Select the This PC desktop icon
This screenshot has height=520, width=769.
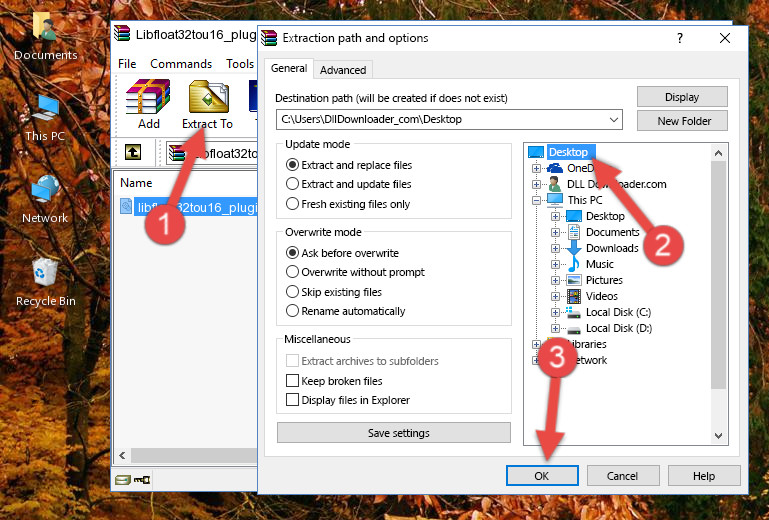[45, 118]
